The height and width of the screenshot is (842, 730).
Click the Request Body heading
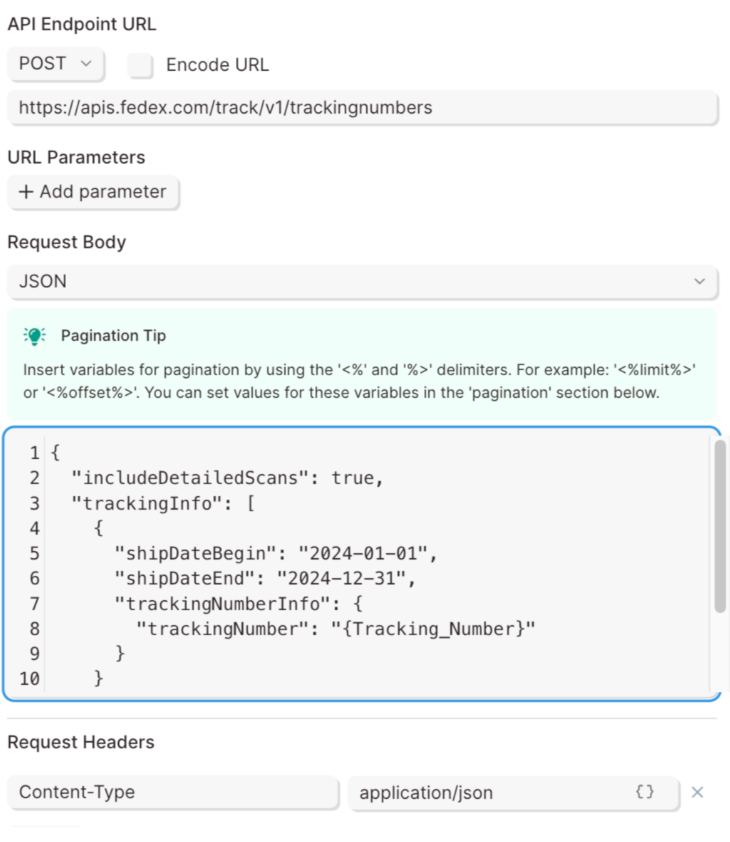(x=67, y=242)
